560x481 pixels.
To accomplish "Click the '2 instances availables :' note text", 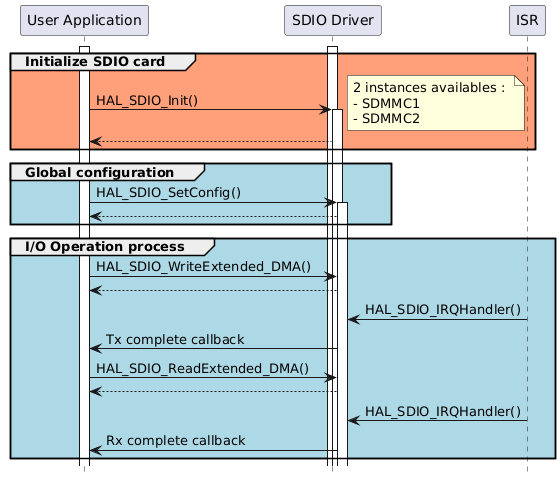I will (429, 87).
